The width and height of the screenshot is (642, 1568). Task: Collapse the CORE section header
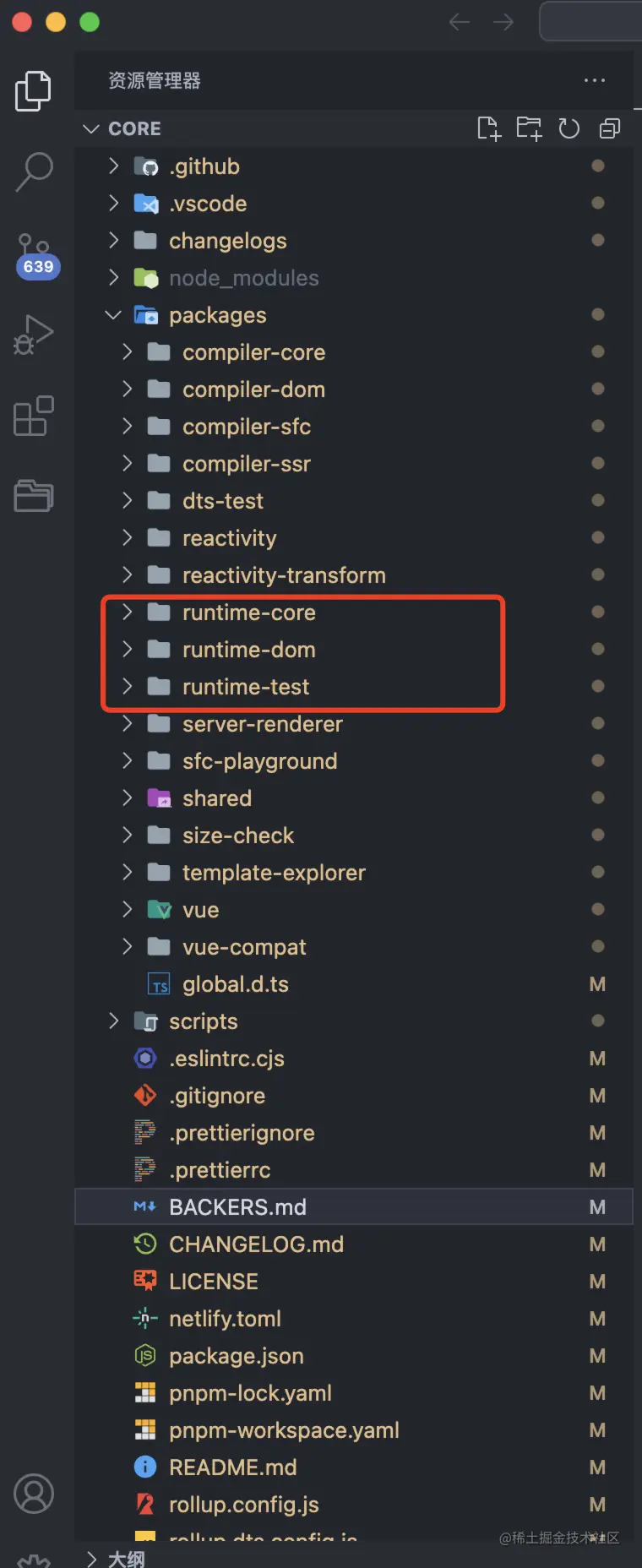(x=354, y=128)
